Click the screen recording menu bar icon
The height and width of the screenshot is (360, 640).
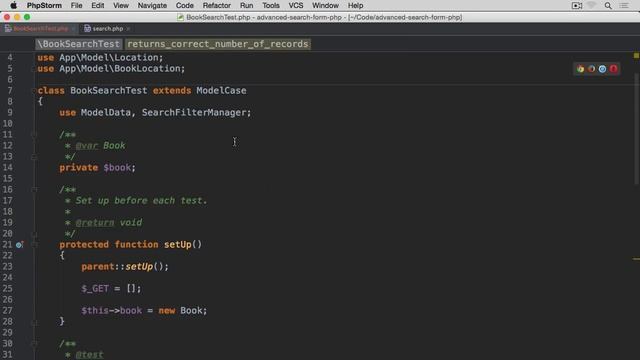577,6
